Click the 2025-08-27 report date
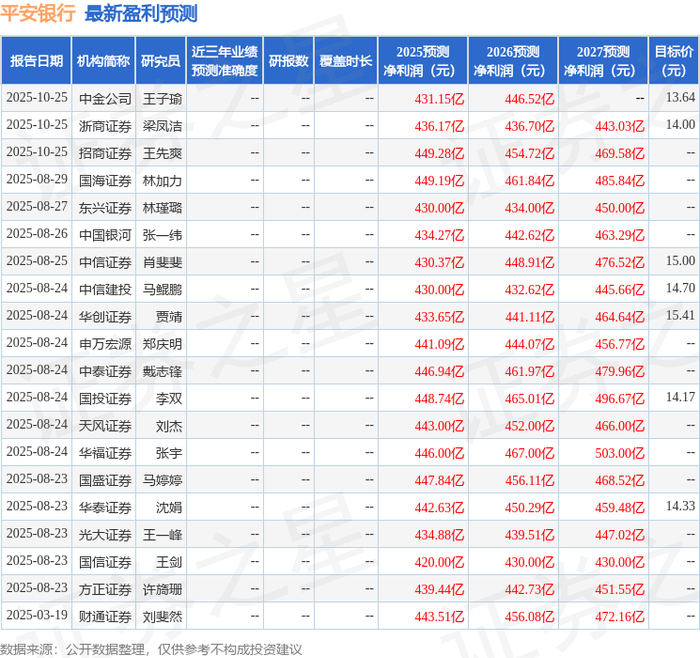The height and width of the screenshot is (658, 700). click(37, 206)
